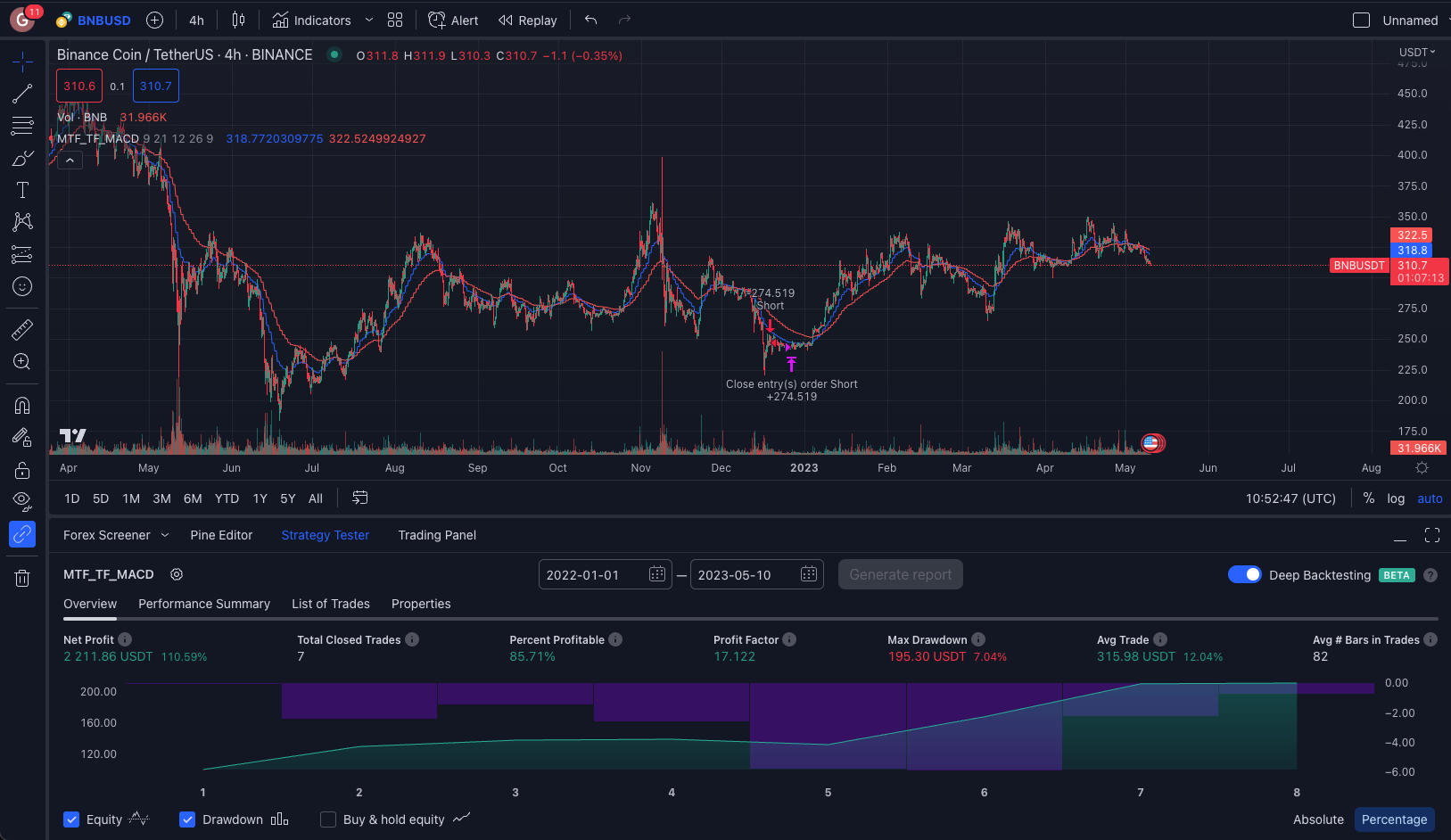Viewport: 1451px width, 840px height.
Task: Start bar Replay mode
Action: point(527,20)
